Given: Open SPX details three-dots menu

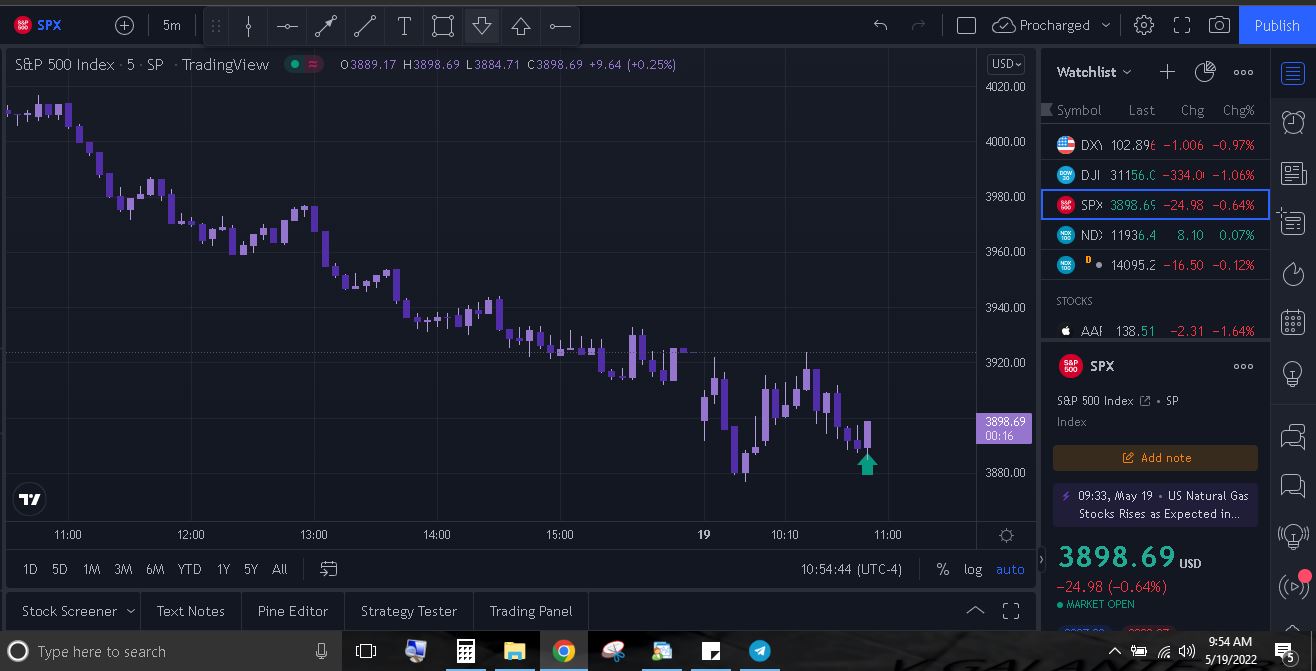Looking at the screenshot, I should coord(1243,366).
